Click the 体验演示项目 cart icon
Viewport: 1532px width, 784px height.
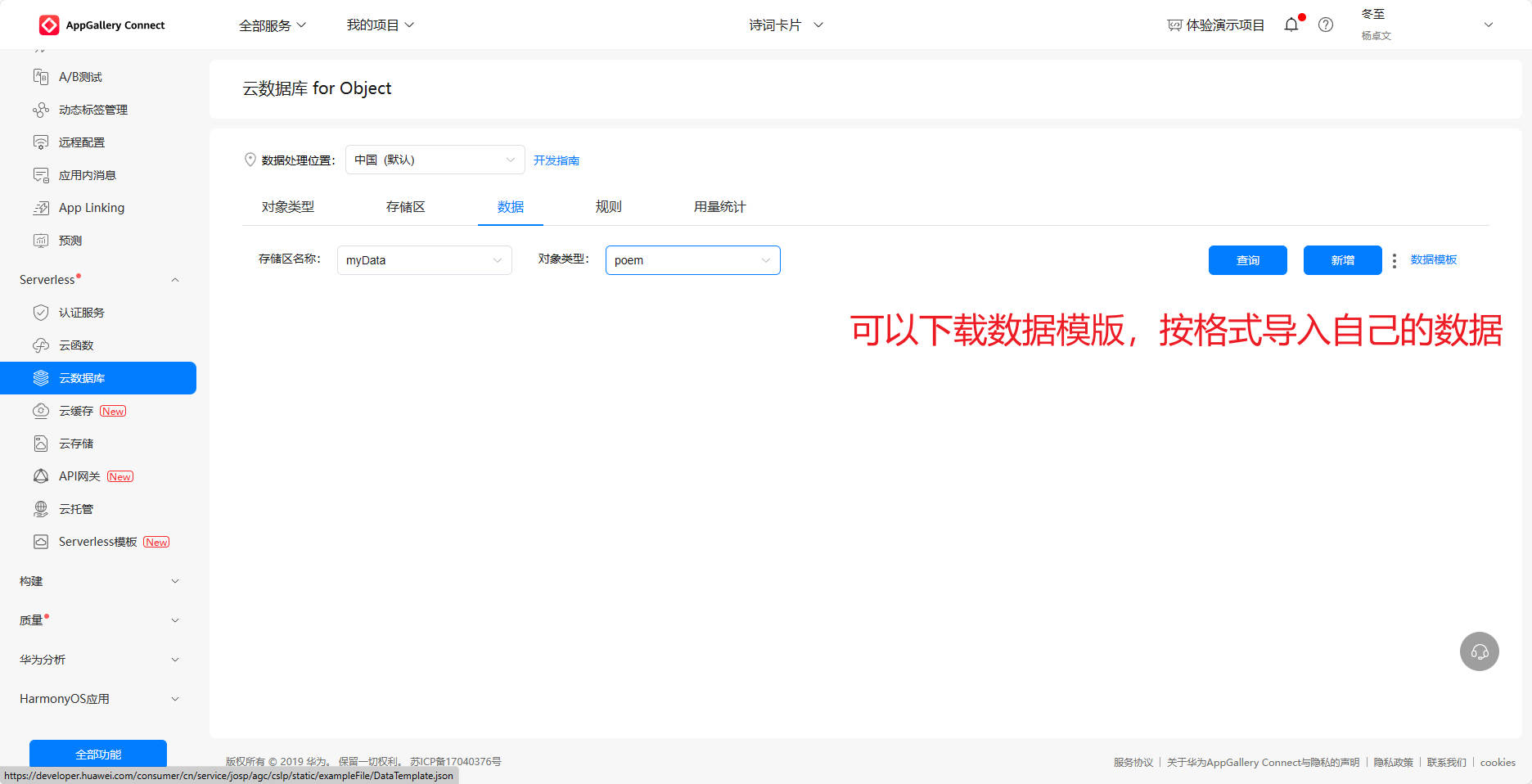point(1174,25)
